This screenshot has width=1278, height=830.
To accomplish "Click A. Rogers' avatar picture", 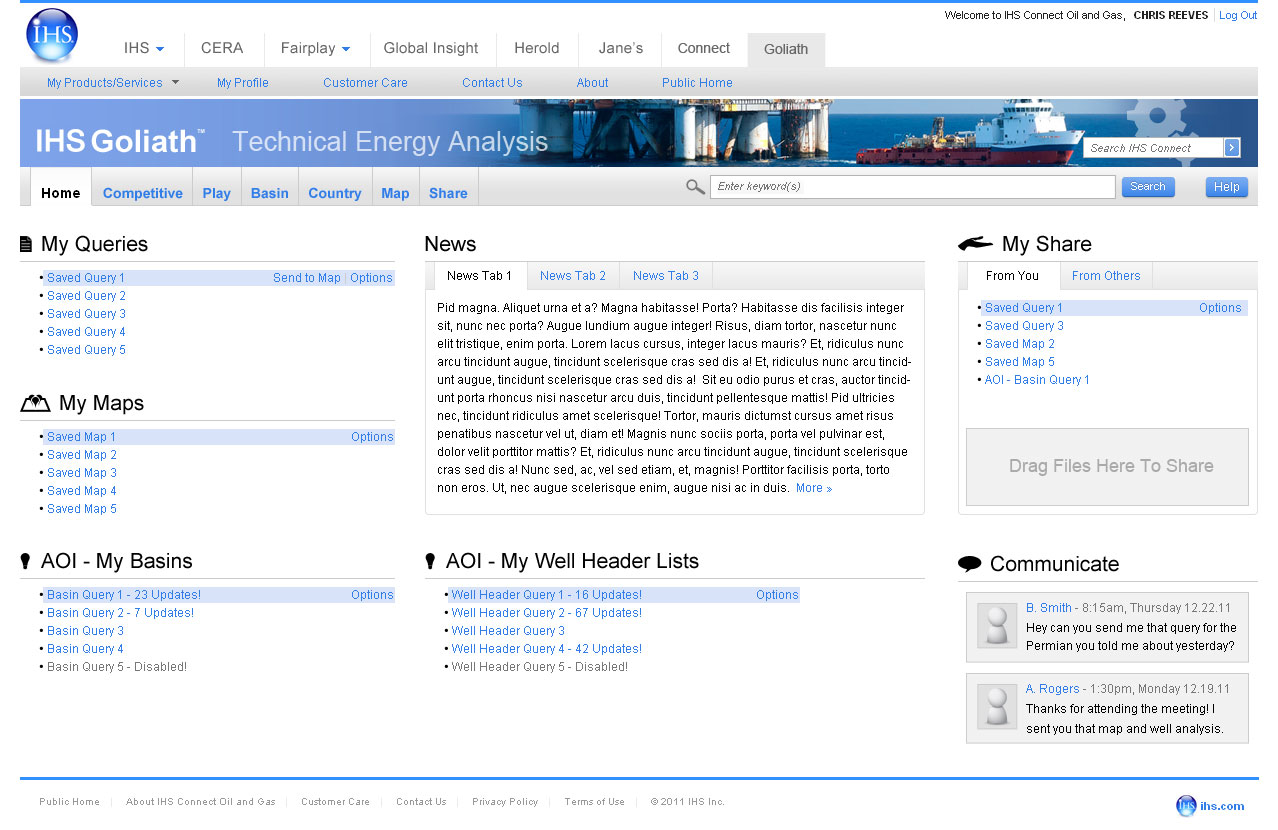I will (x=996, y=707).
